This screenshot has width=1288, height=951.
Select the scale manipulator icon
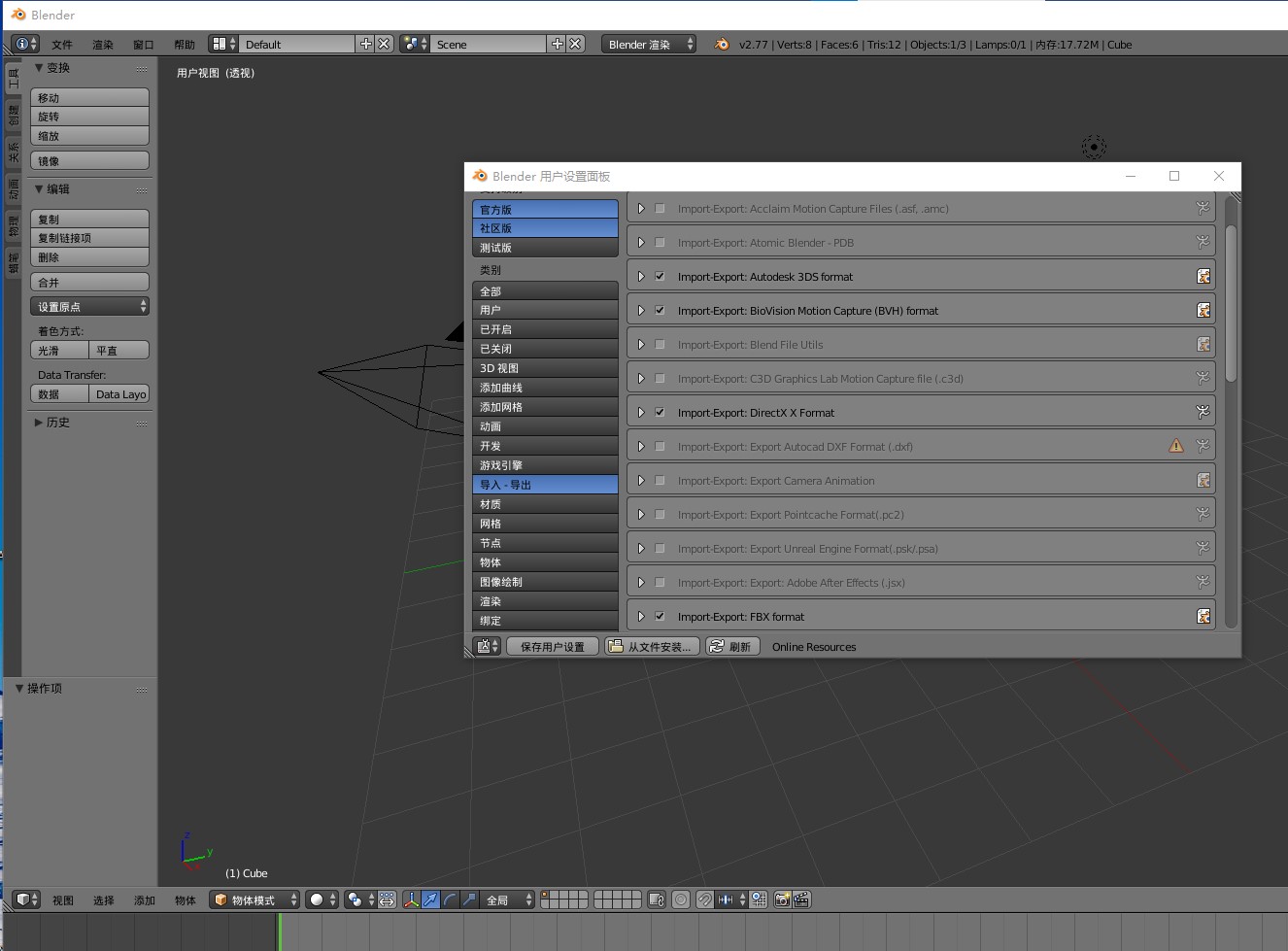click(469, 900)
